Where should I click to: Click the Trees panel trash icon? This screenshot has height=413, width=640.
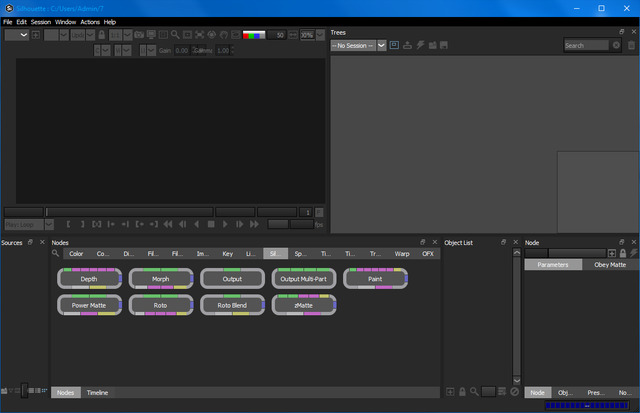[x=631, y=45]
